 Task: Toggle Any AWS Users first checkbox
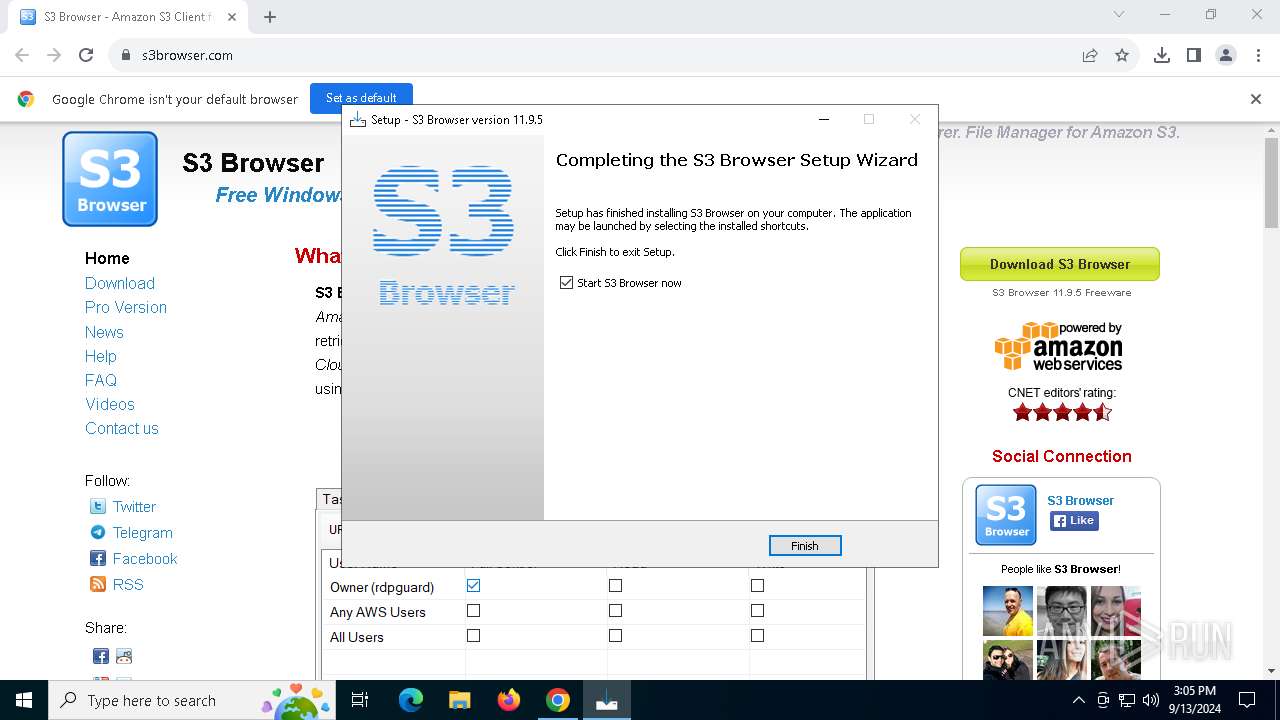click(x=474, y=611)
